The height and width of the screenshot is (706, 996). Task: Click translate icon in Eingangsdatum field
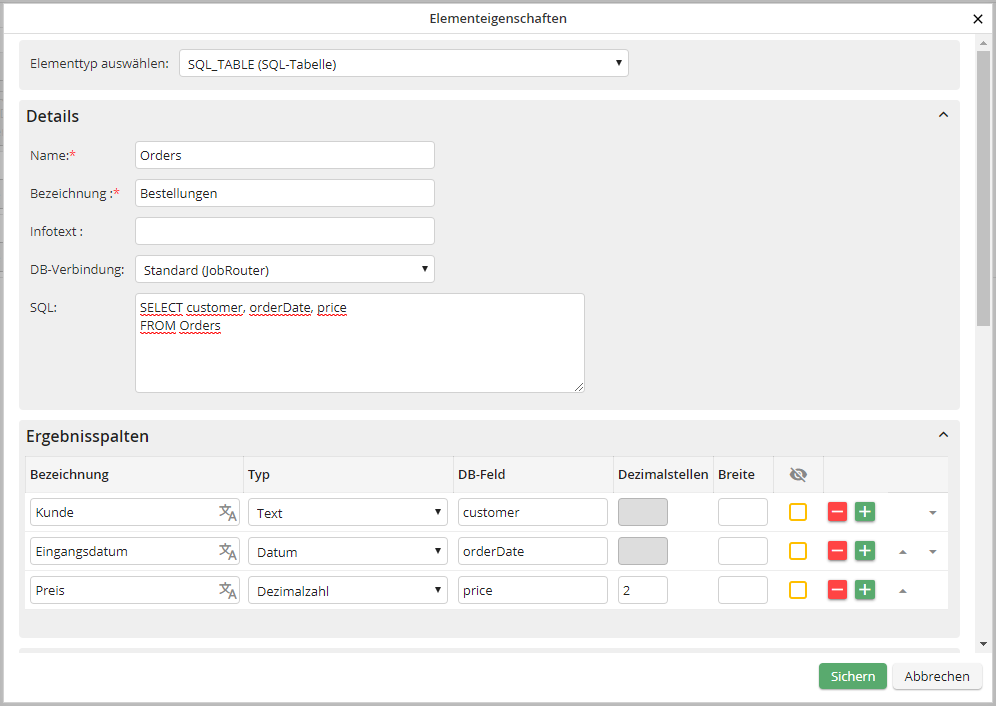[228, 552]
